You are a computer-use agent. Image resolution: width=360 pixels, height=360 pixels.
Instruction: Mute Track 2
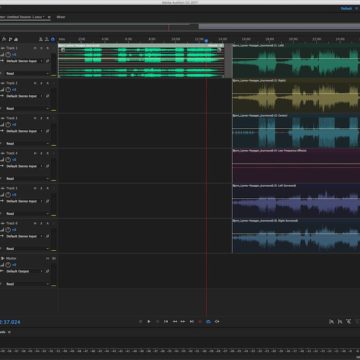(x=35, y=83)
